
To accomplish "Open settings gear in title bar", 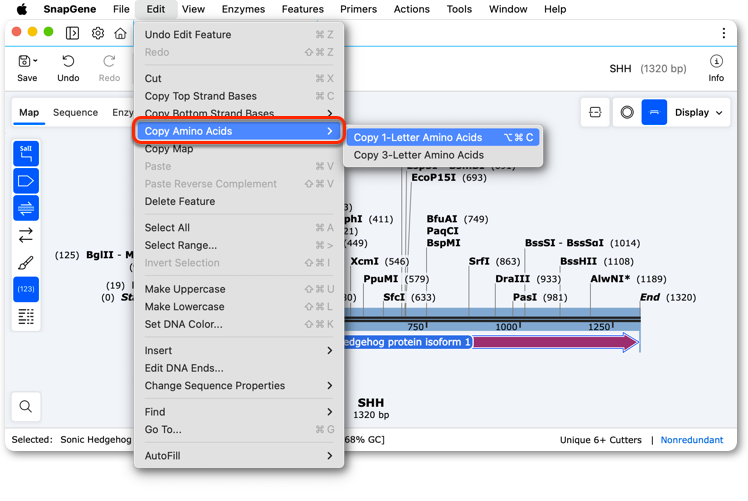I will 98,33.
